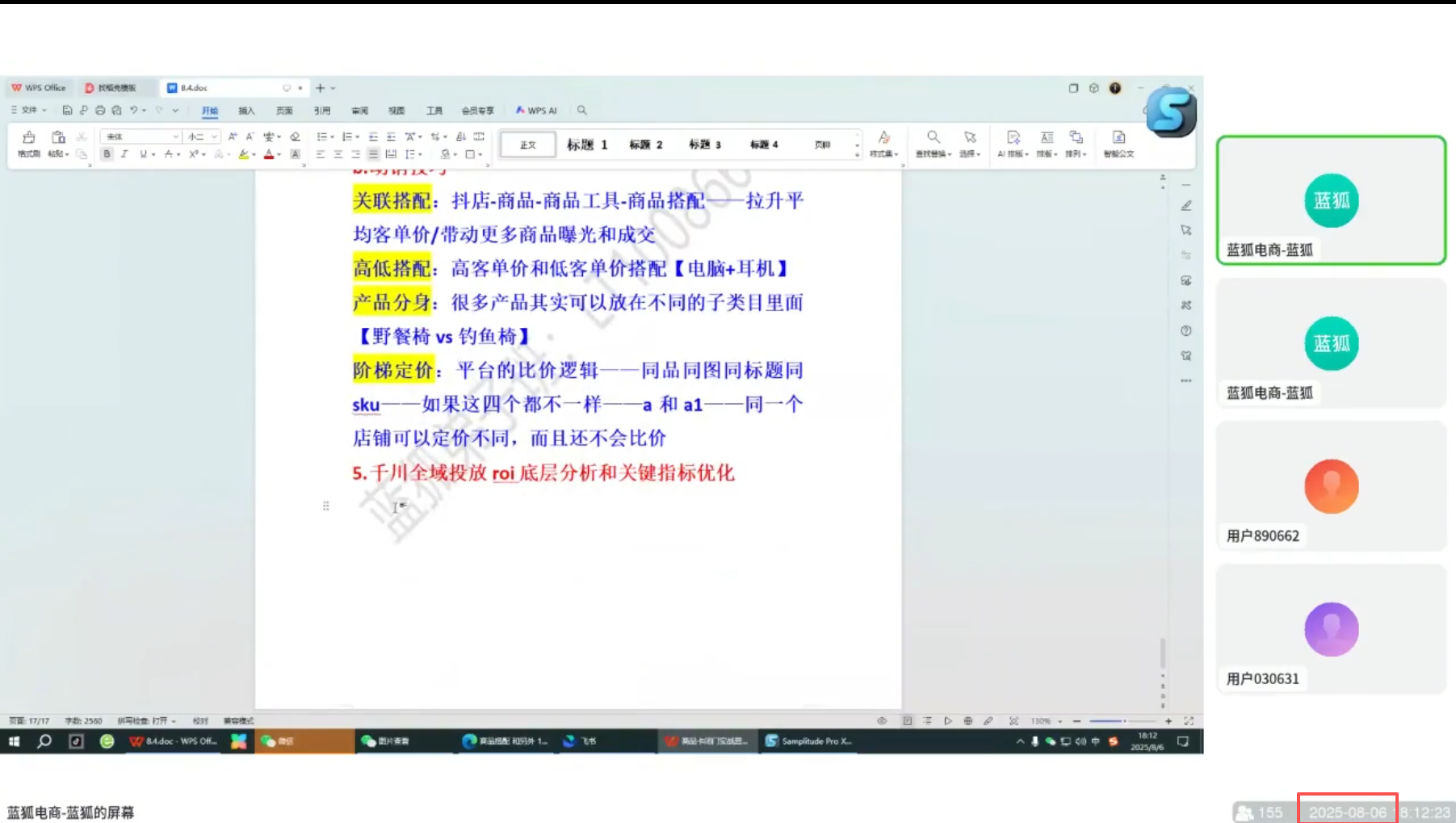Open Find and Replace (查找替换) tool
The width and height of the screenshot is (1456, 823).
[x=934, y=138]
